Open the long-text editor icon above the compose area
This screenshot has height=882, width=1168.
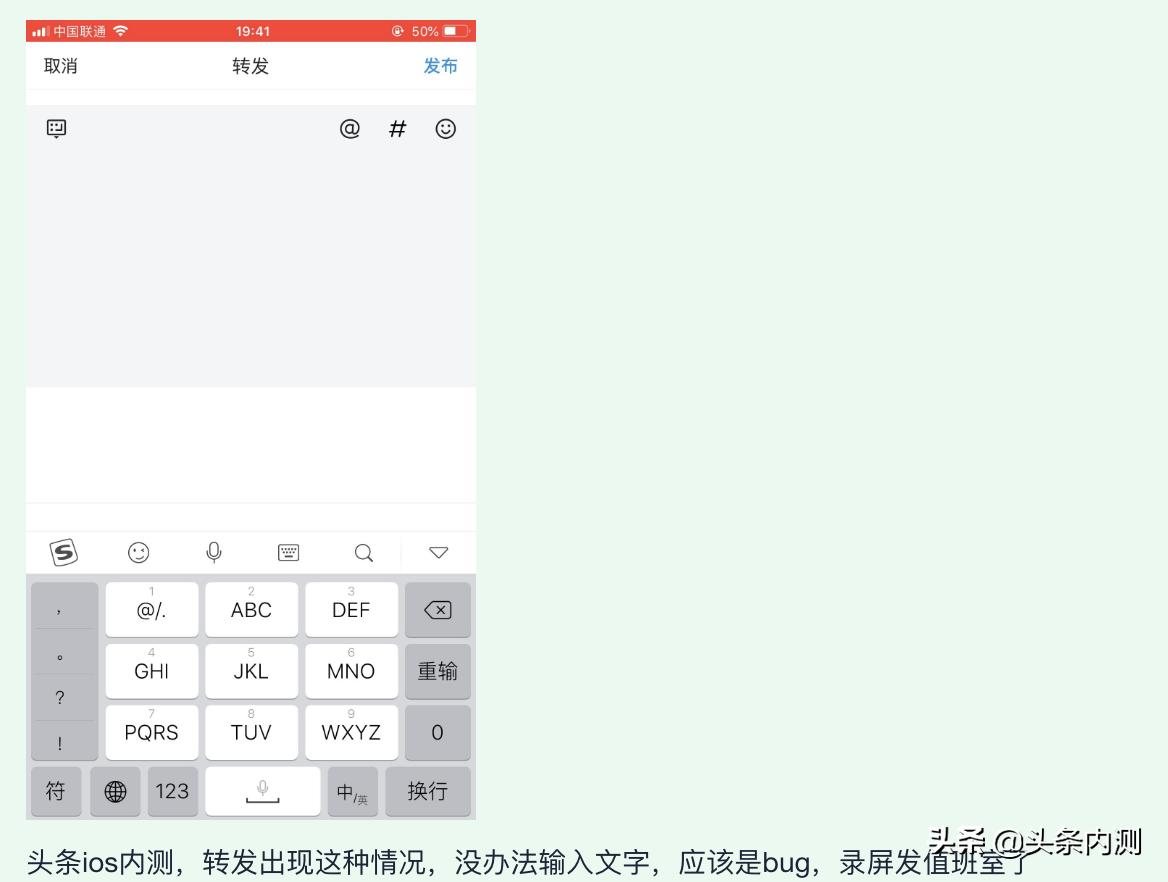coord(57,128)
